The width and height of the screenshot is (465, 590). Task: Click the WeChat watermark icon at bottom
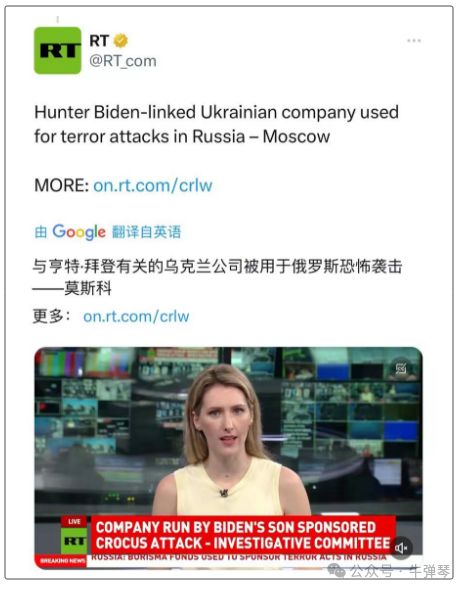(x=336, y=570)
